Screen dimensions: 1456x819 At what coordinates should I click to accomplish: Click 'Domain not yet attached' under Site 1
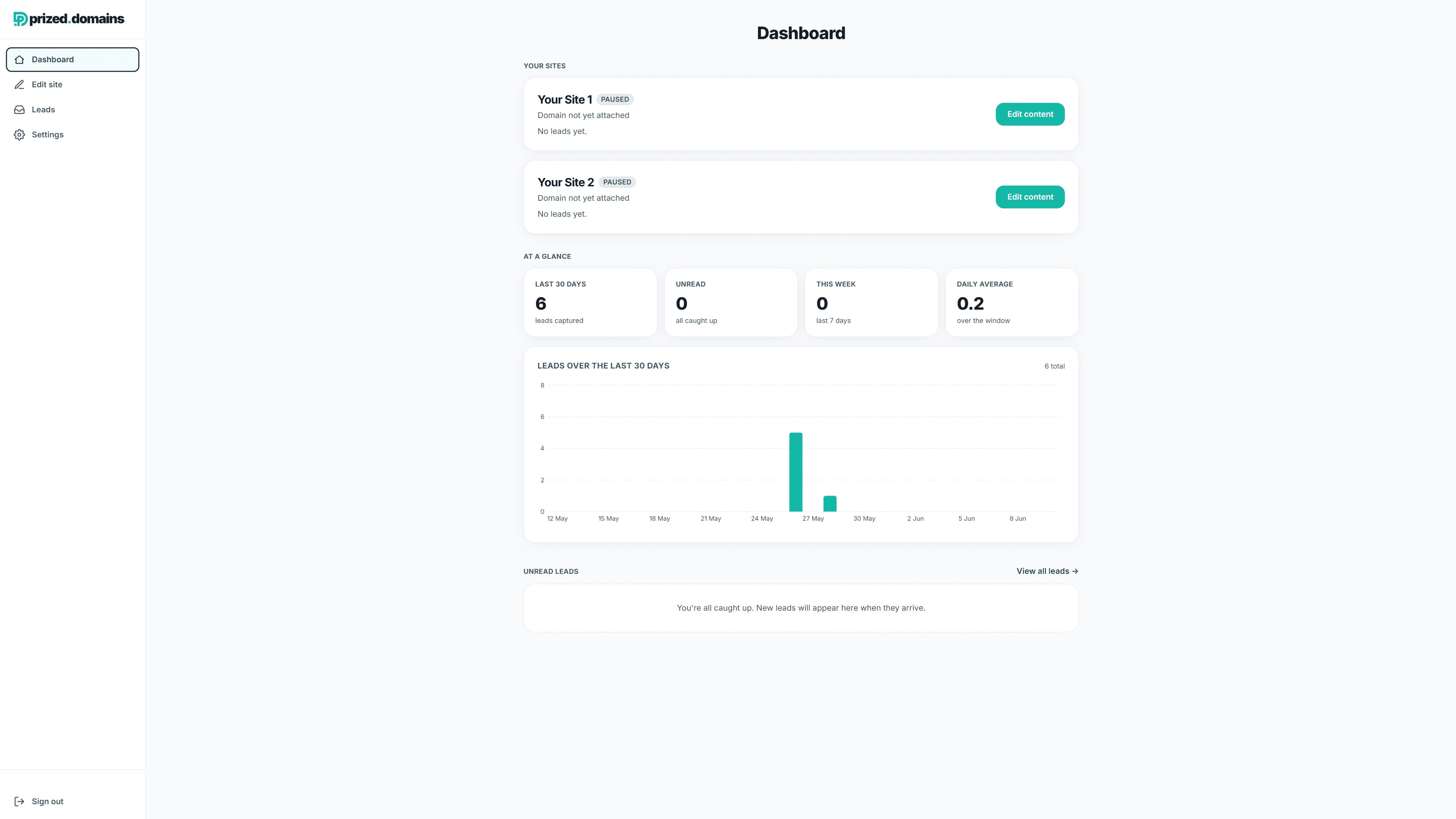click(x=583, y=115)
